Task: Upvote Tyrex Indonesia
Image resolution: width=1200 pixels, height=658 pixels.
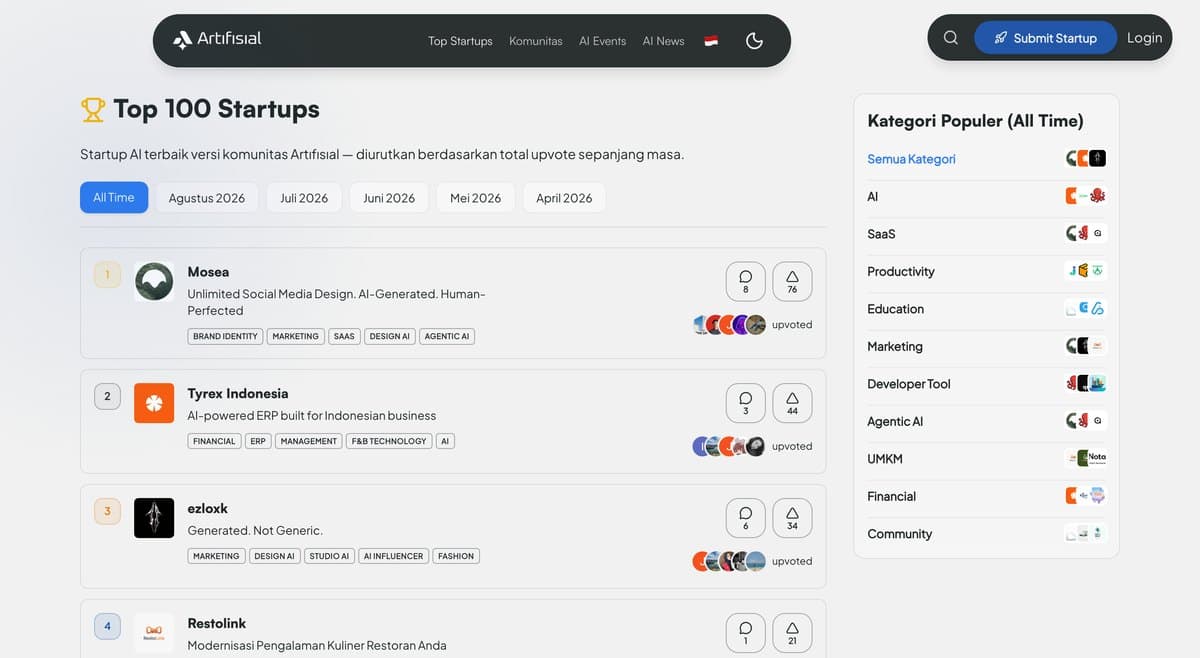Action: point(792,403)
